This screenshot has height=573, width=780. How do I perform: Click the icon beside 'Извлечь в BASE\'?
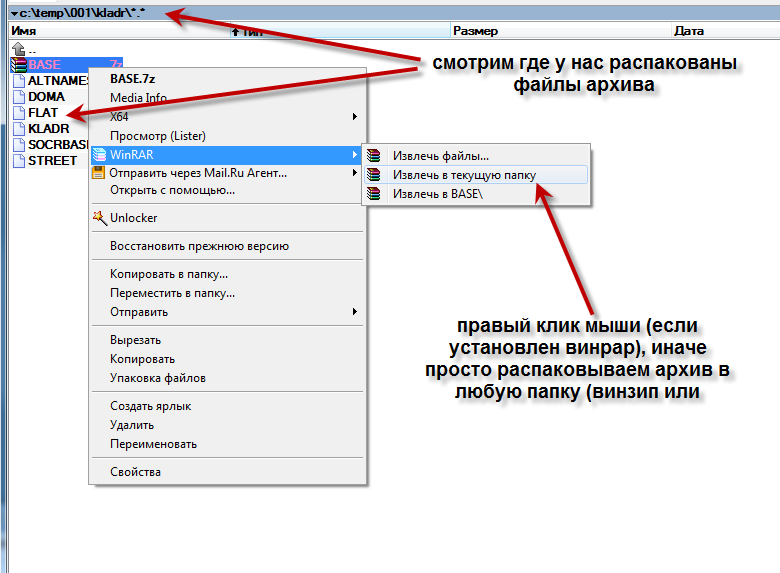coord(374,193)
